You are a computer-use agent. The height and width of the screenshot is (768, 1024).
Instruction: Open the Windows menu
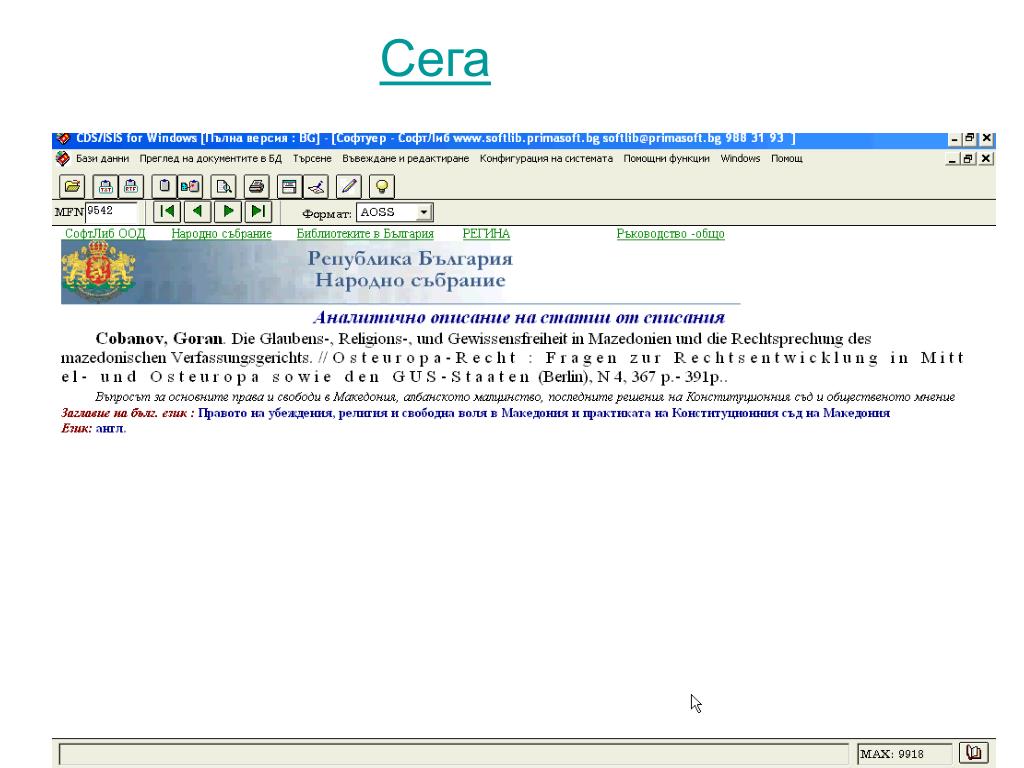point(740,159)
